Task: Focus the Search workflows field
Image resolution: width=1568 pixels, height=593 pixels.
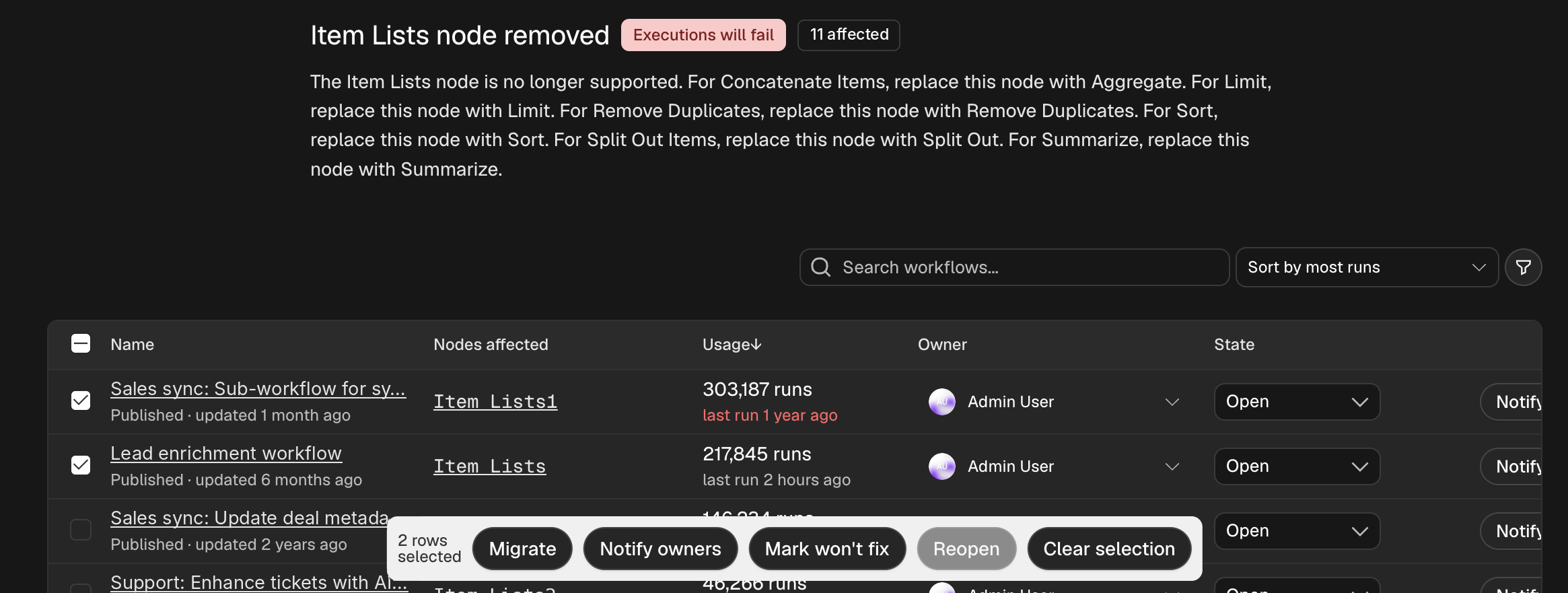Action: pyautogui.click(x=1014, y=267)
